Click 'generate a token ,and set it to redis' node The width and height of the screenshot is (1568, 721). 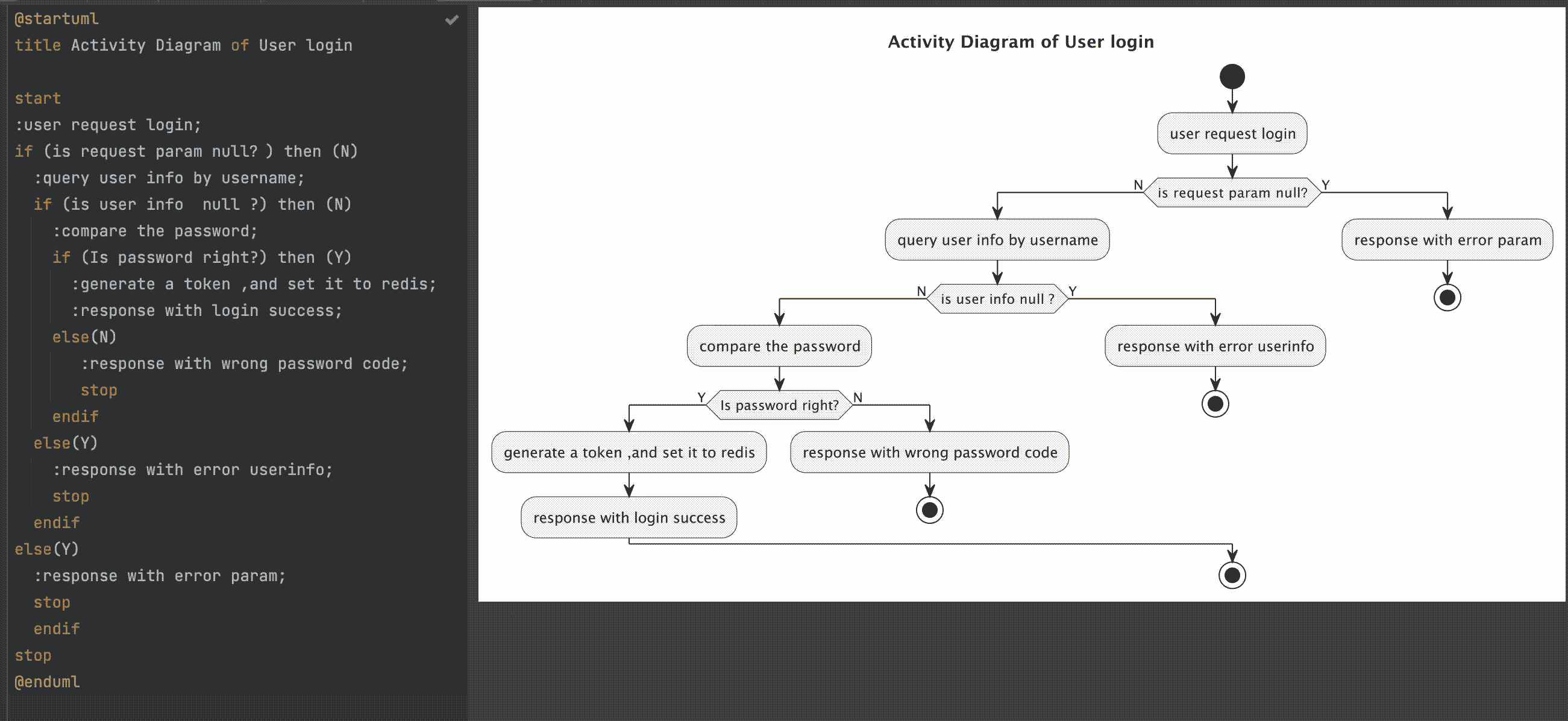(629, 453)
